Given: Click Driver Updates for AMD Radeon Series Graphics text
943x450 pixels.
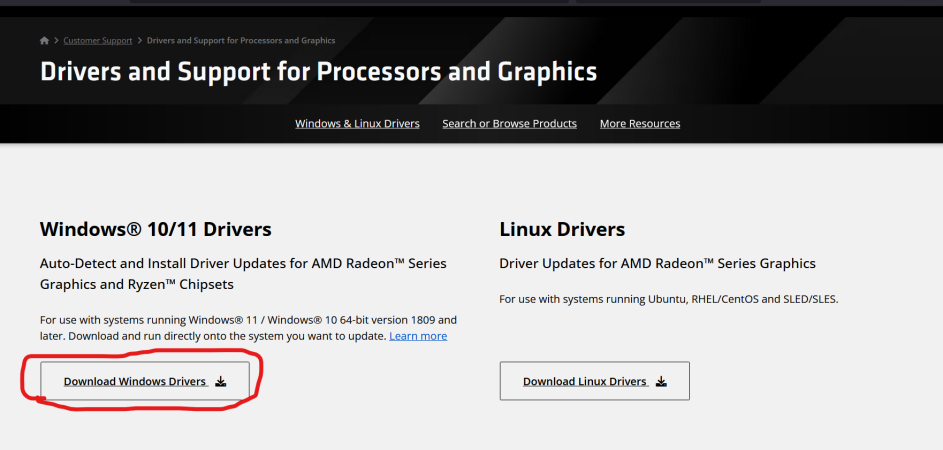Looking at the screenshot, I should [x=657, y=264].
